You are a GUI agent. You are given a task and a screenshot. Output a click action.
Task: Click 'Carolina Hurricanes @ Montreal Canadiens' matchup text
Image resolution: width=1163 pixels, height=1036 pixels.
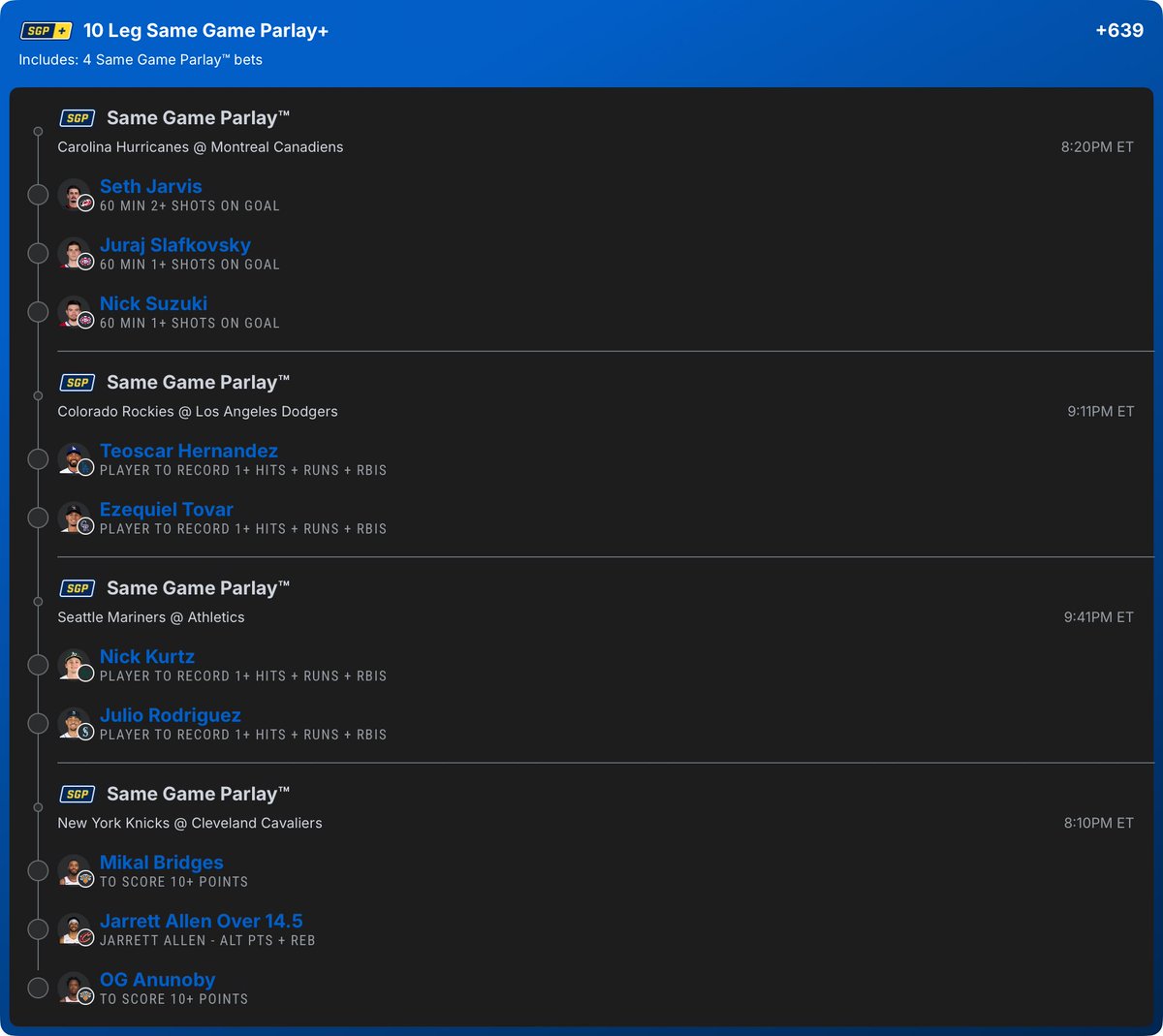pyautogui.click(x=201, y=147)
